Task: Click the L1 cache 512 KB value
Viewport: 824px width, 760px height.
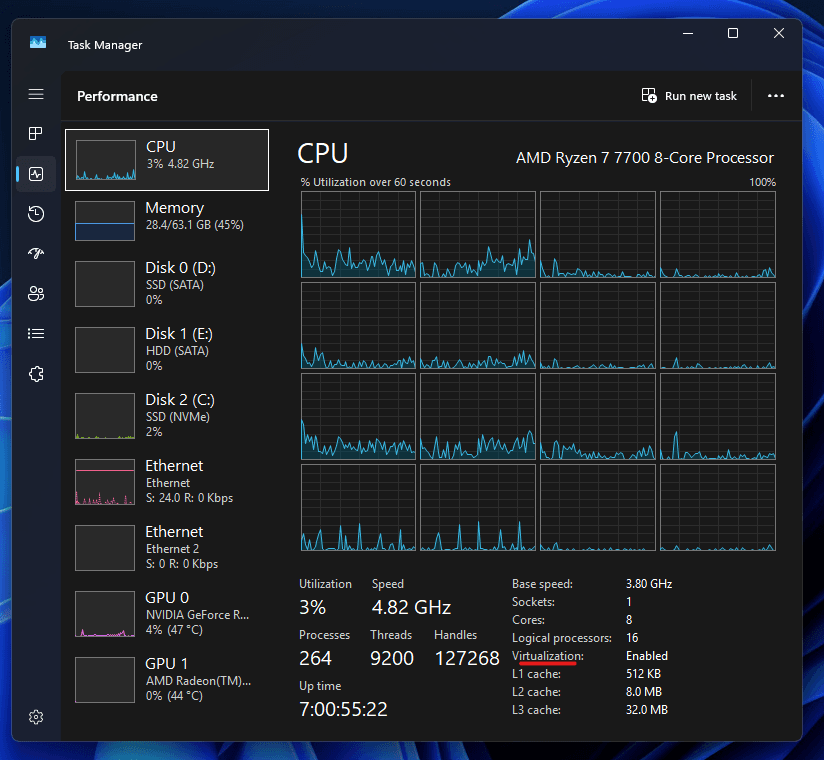Action: [643, 674]
